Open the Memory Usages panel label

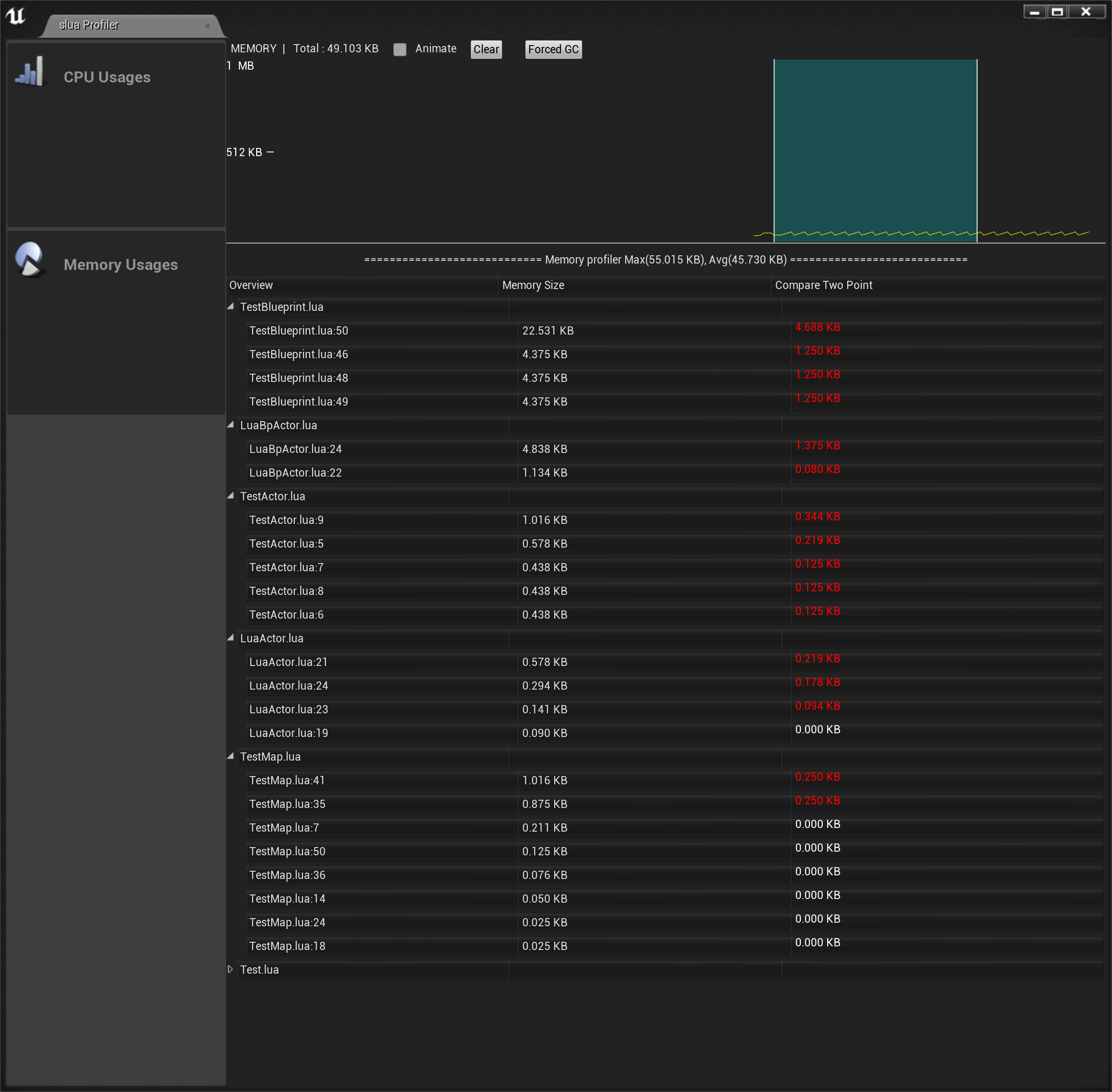pyautogui.click(x=121, y=264)
